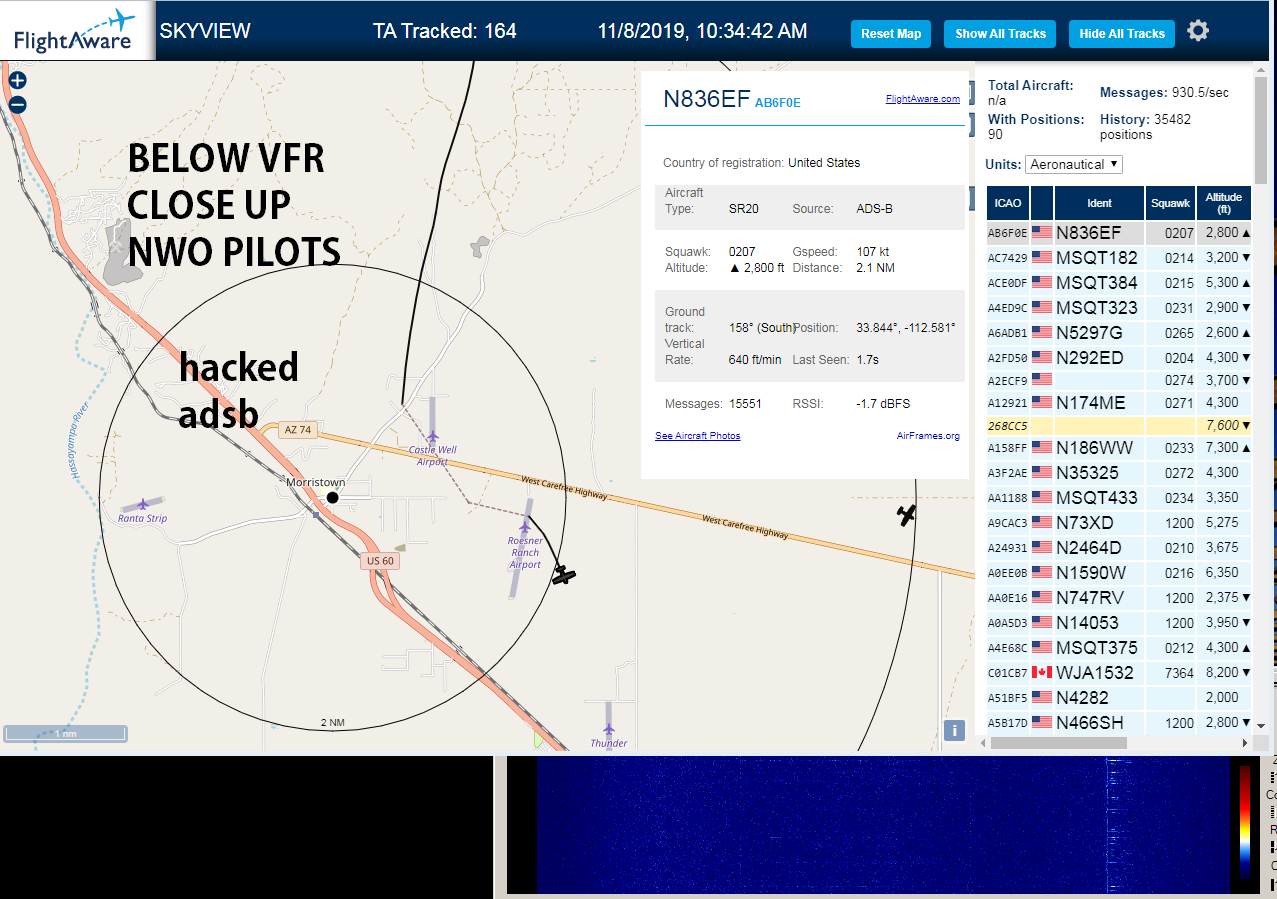Open the FlightAware.com link in info panel
This screenshot has width=1277, height=899.
click(922, 99)
